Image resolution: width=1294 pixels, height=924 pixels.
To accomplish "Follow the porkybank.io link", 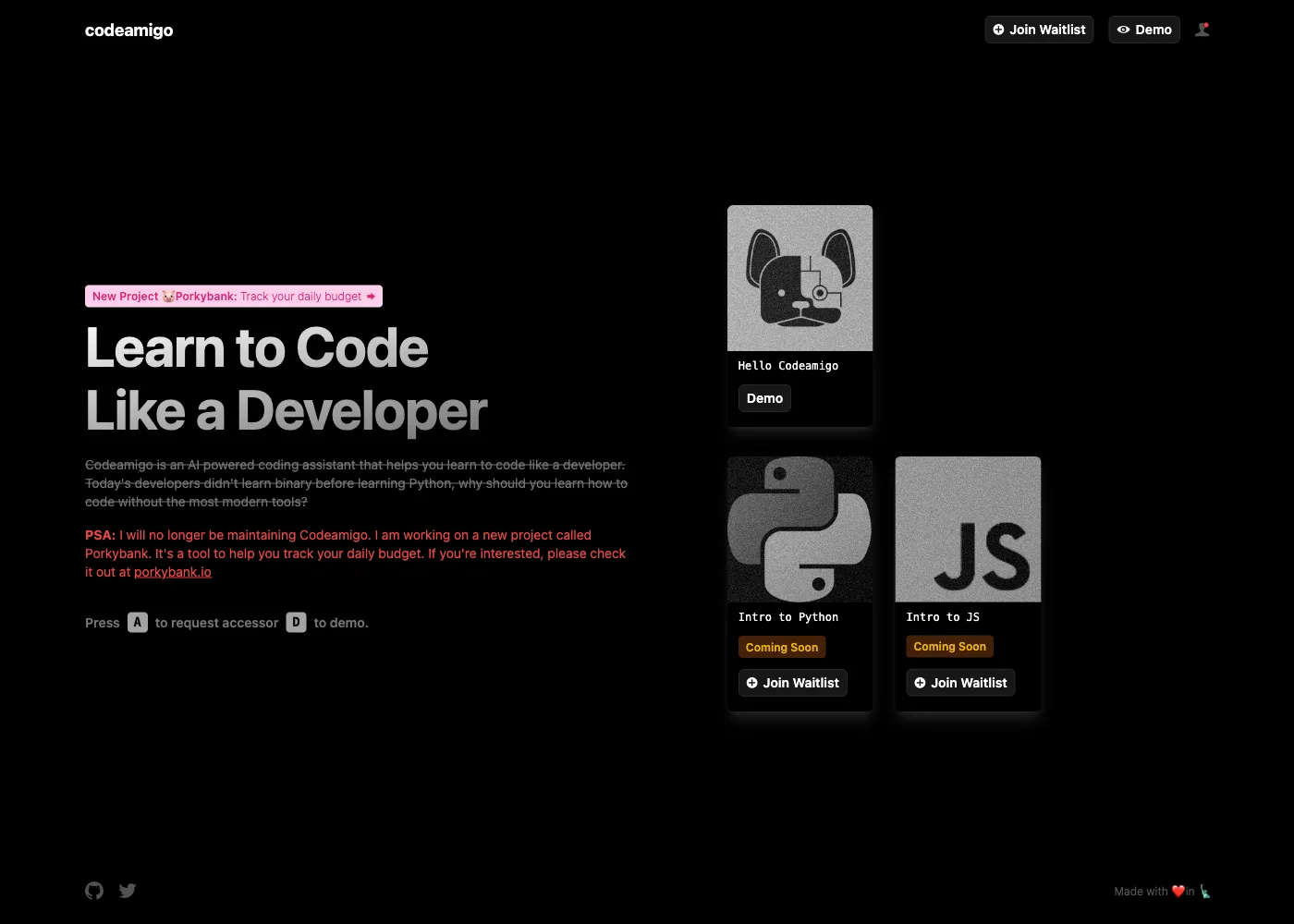I will coord(173,572).
